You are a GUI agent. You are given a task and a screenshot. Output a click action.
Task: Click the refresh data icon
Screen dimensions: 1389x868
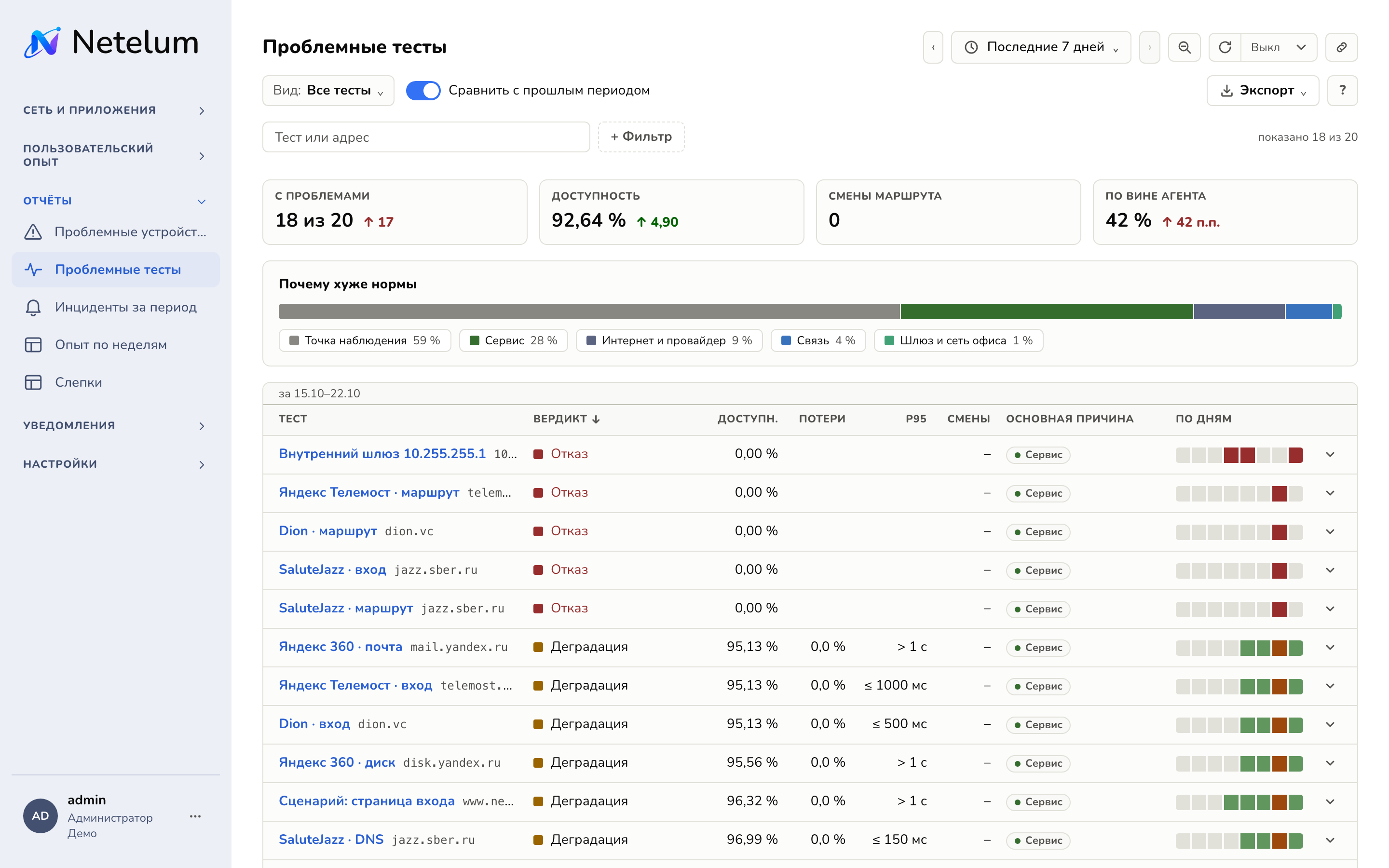tap(1225, 47)
